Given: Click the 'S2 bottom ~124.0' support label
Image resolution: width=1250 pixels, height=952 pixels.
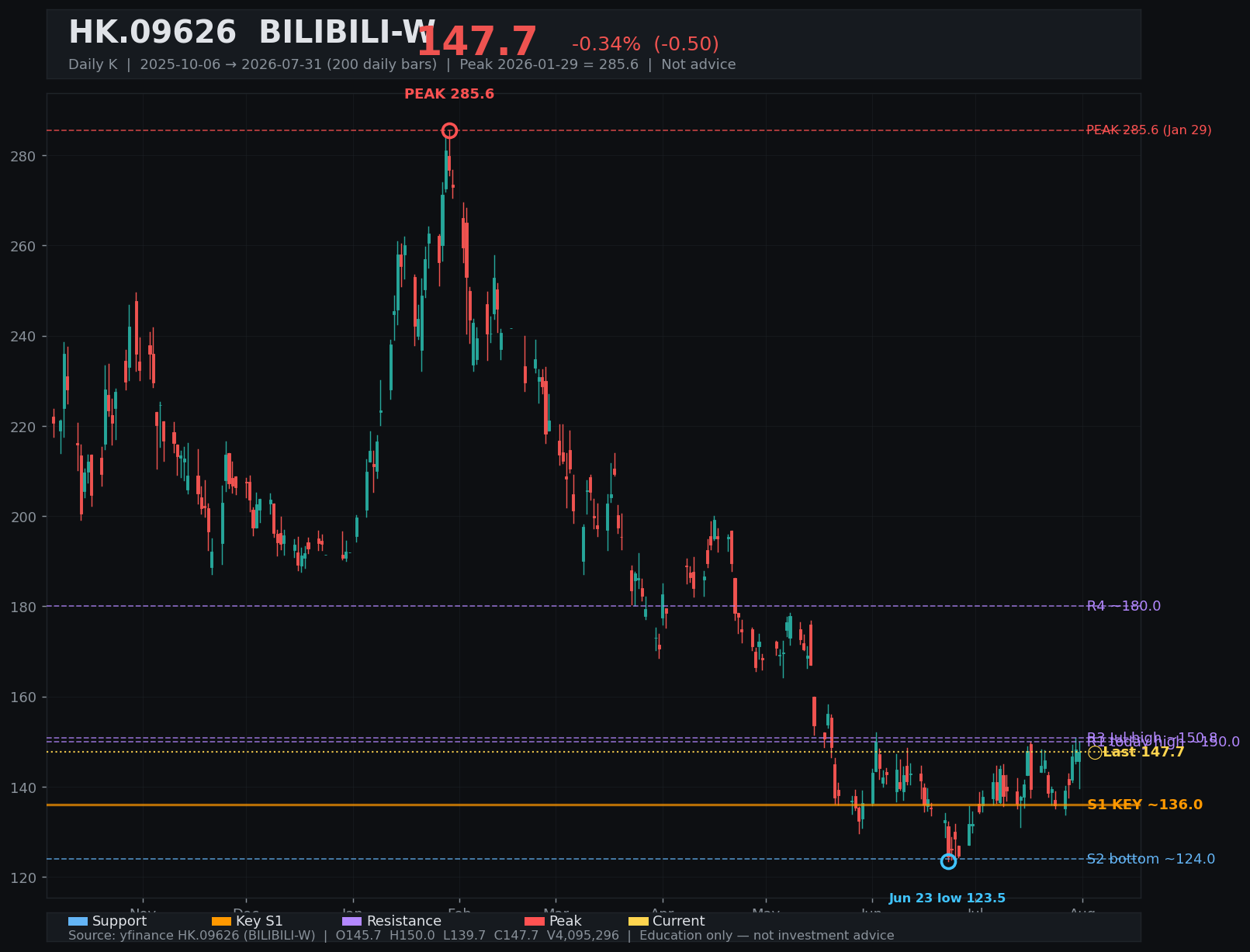Looking at the screenshot, I should point(1151,860).
